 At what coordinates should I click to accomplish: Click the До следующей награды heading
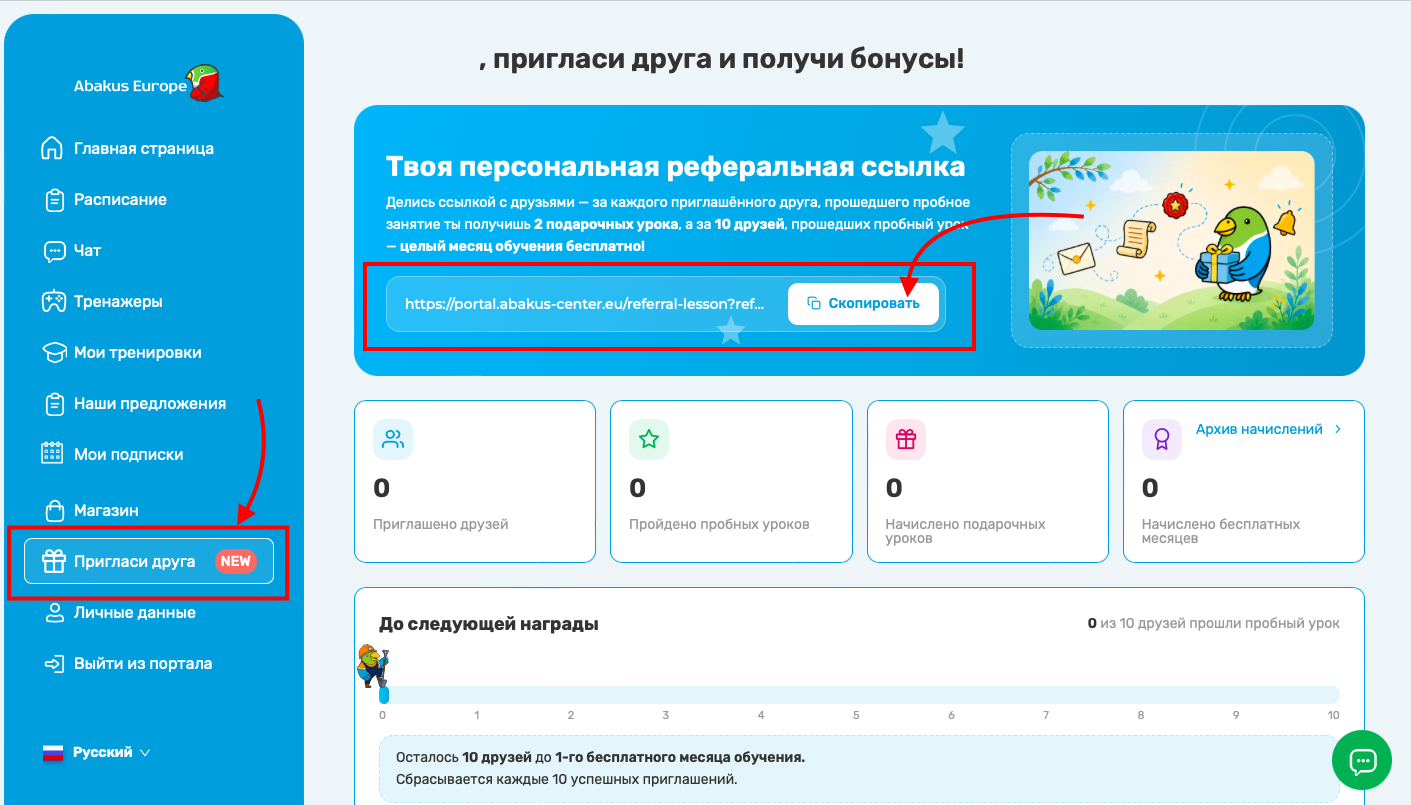coord(489,624)
